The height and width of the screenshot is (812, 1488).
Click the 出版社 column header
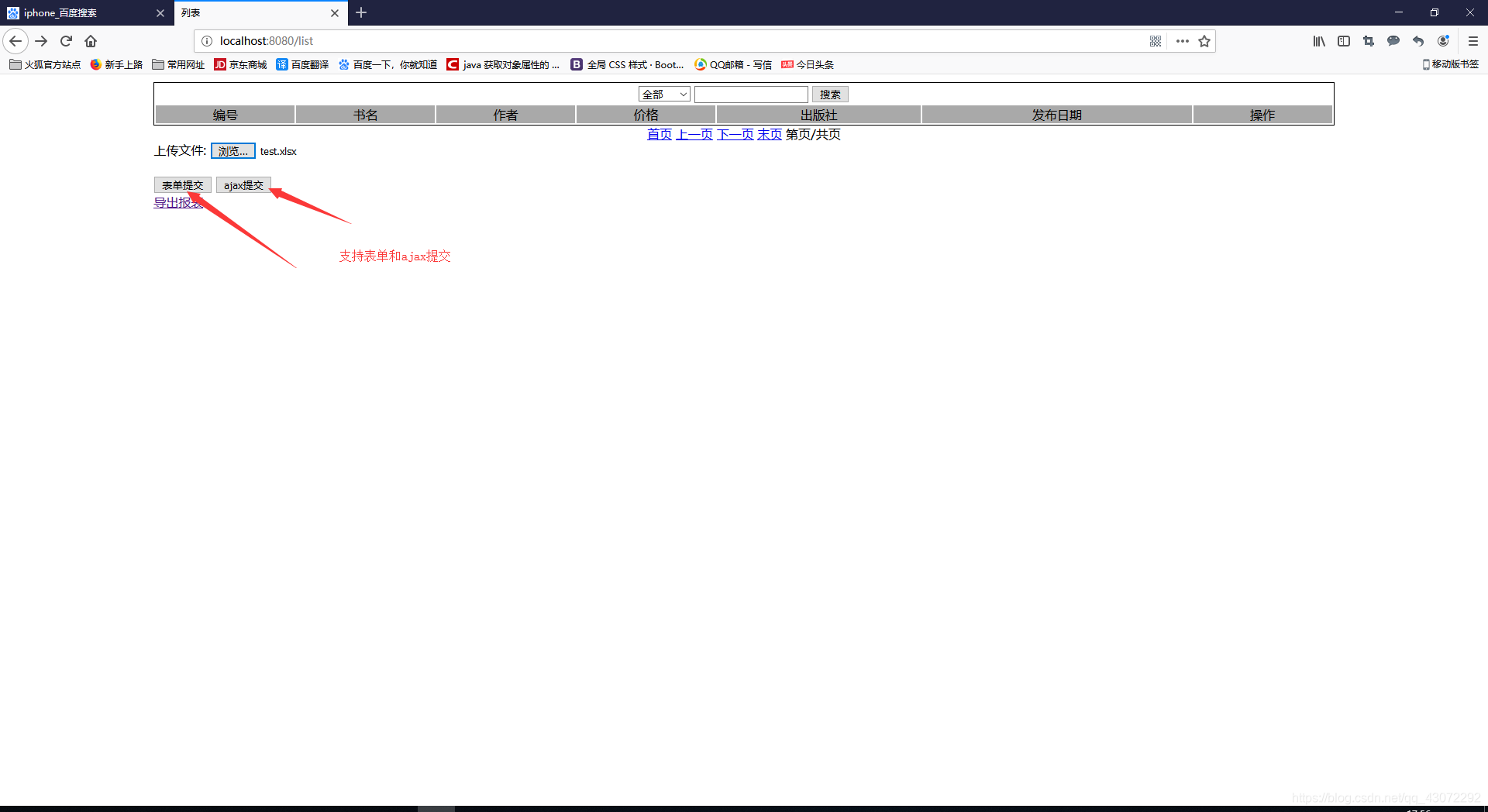pos(818,115)
